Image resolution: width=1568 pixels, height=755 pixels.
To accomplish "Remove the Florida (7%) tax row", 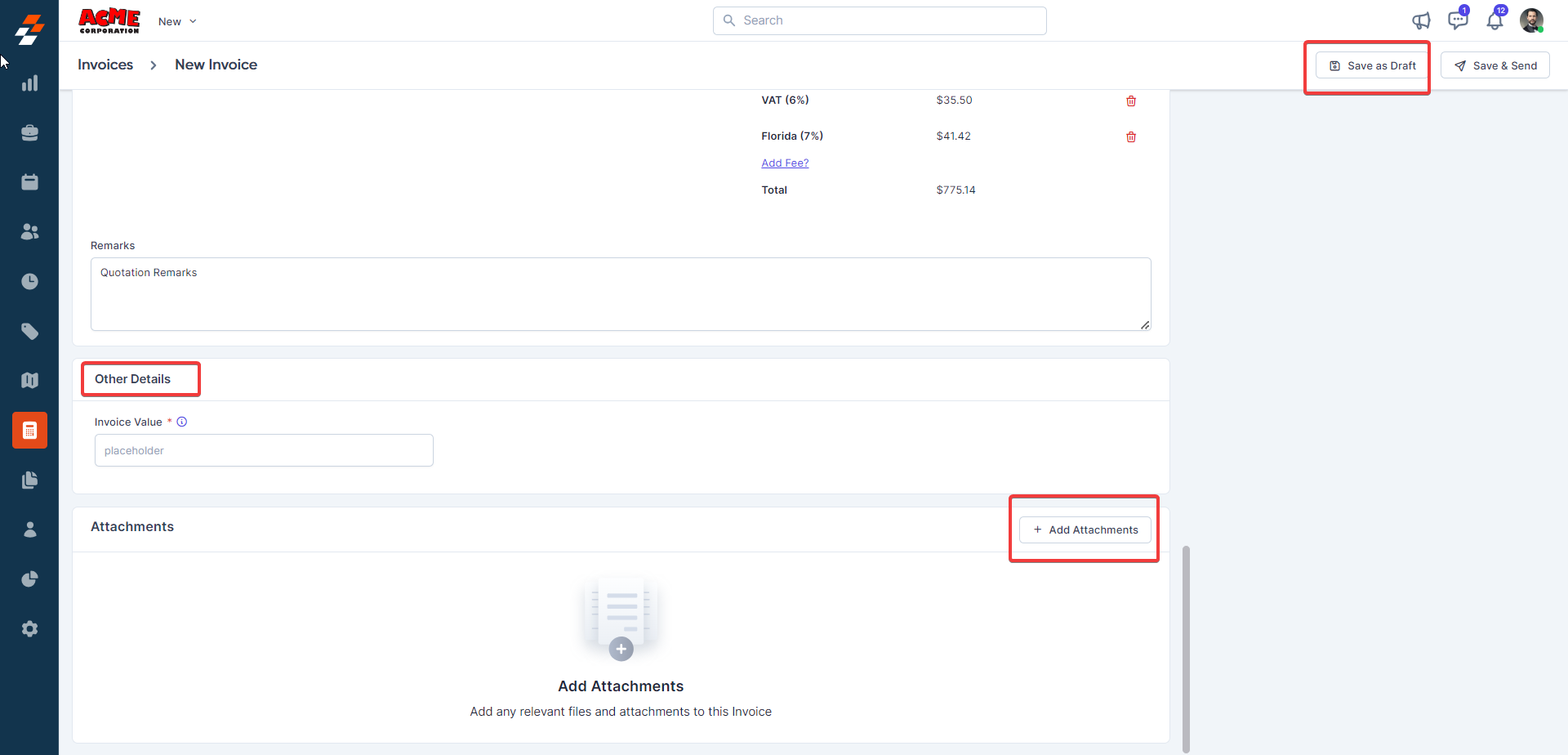I will (x=1131, y=137).
